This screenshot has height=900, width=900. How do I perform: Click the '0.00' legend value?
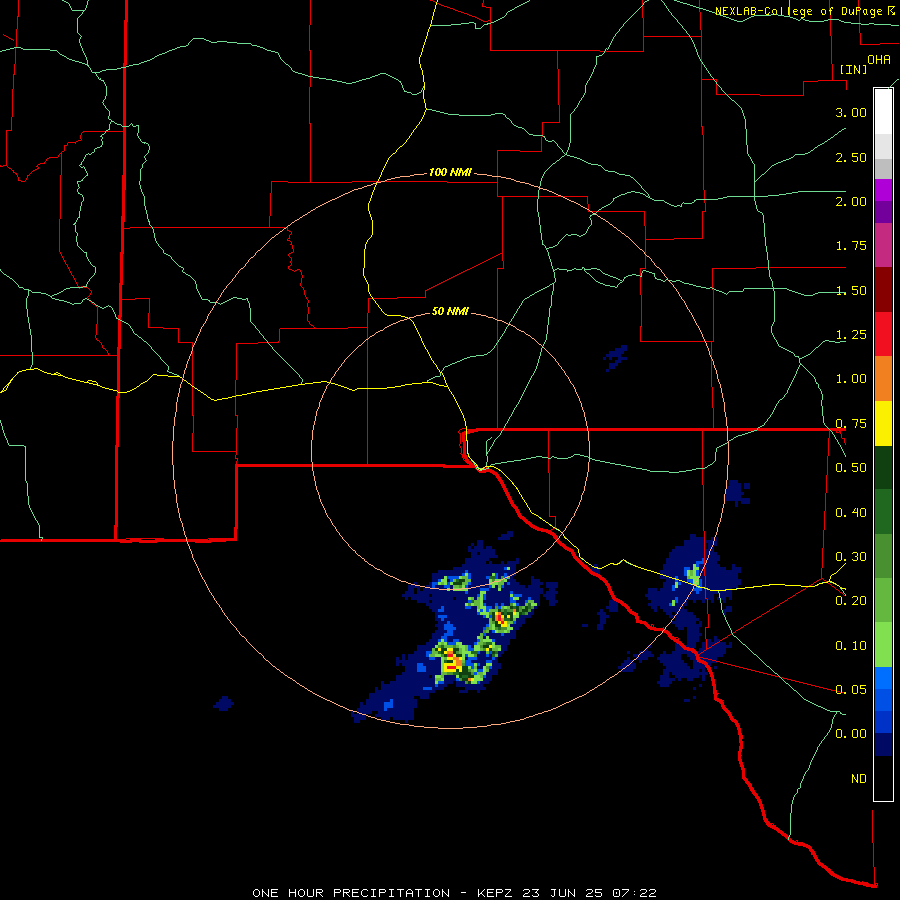[851, 734]
